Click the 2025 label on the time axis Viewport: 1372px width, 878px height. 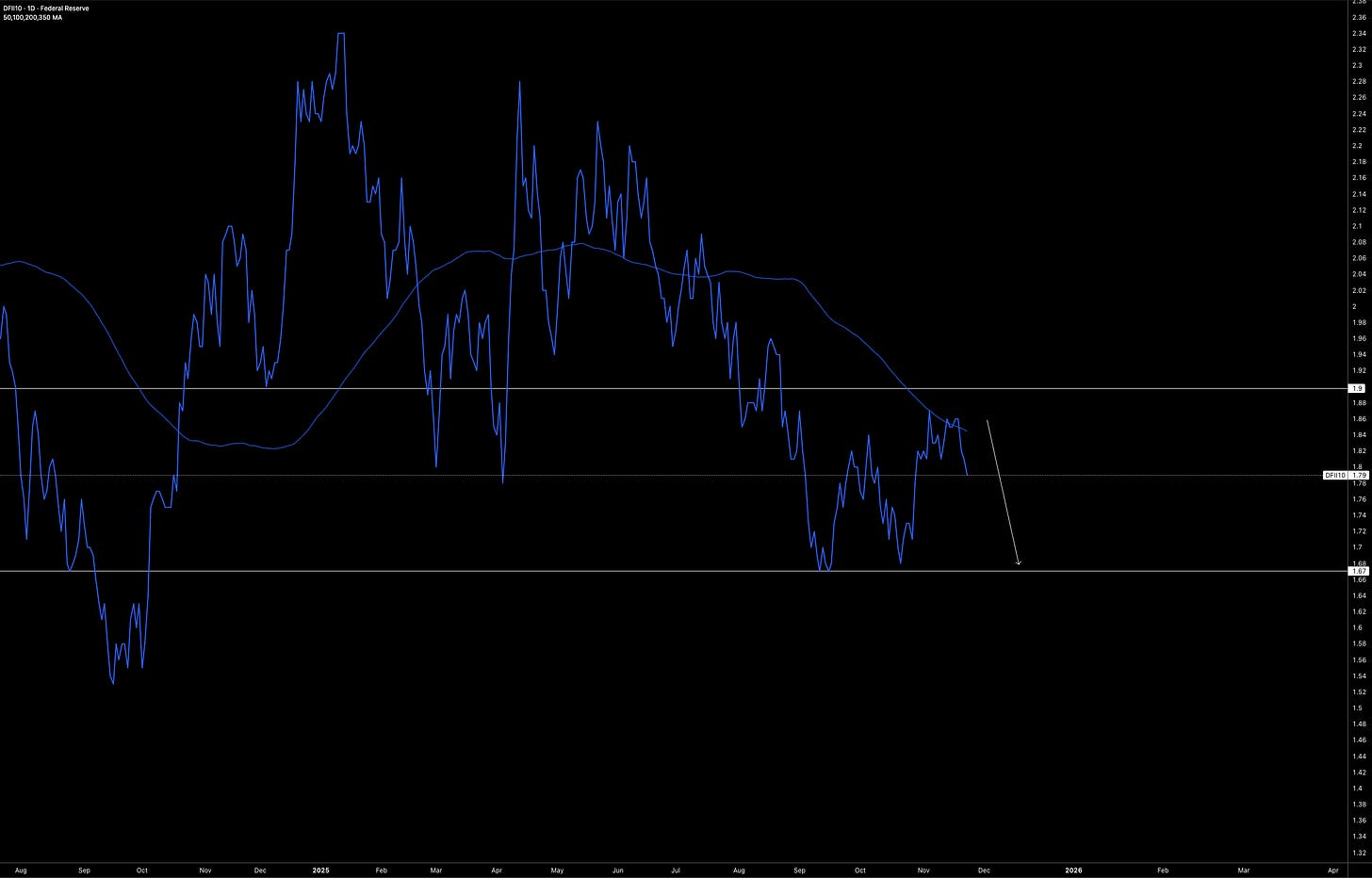pos(320,870)
